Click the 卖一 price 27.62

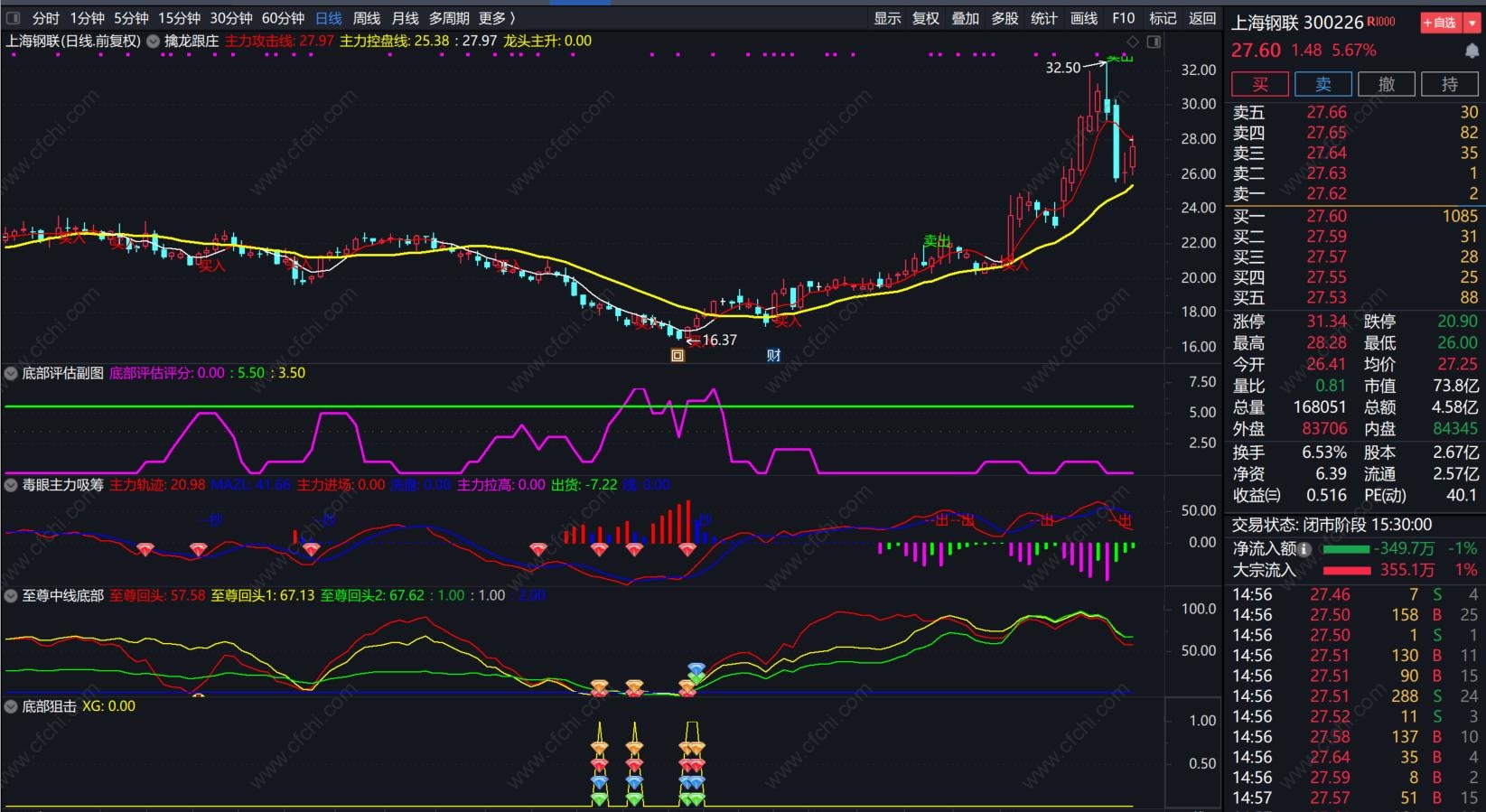click(1326, 193)
